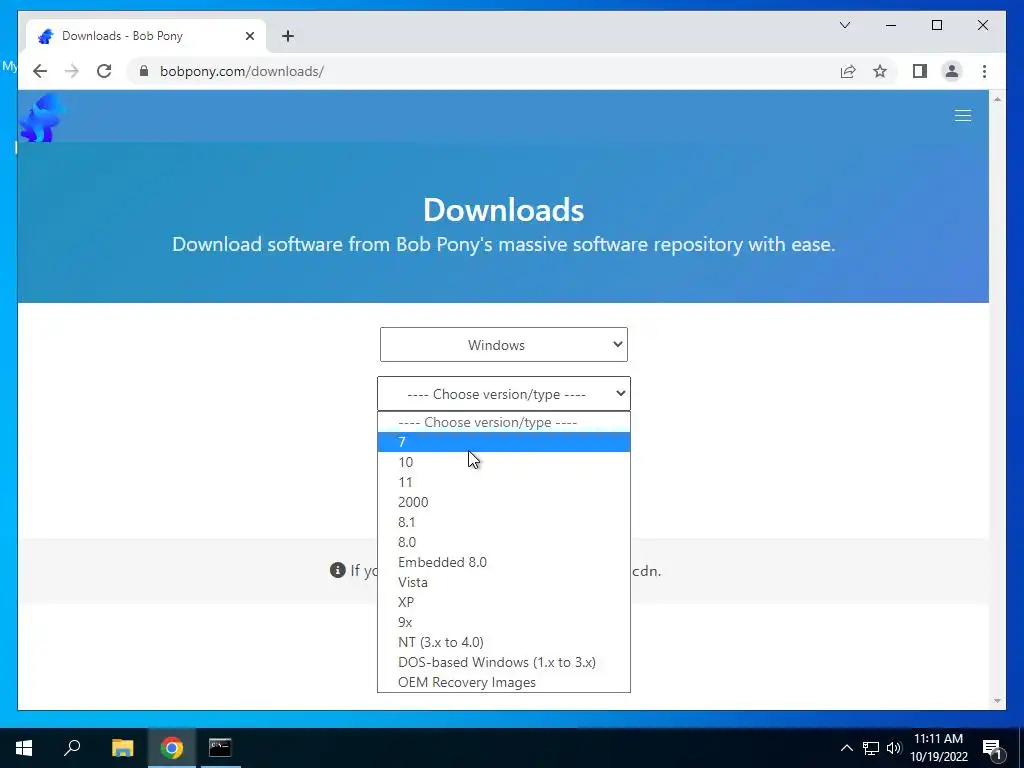This screenshot has width=1024, height=768.
Task: Open the Chrome profile avatar
Action: coord(952,71)
